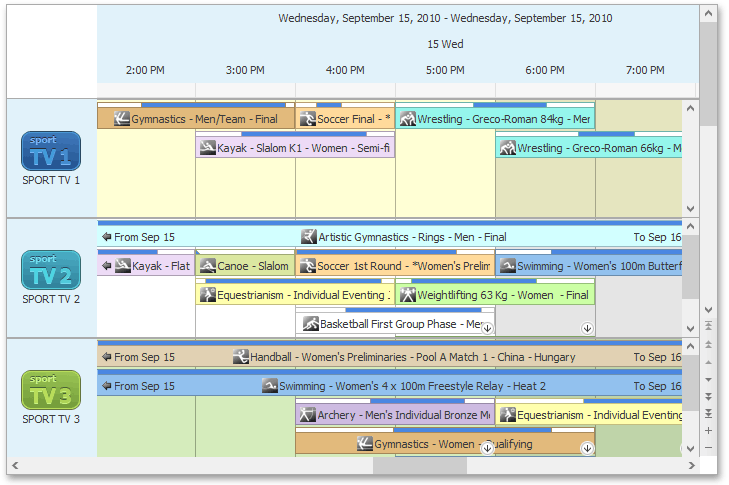This screenshot has height=485, width=729.
Task: Click the Swimming Women's 100m Butterfly icon
Action: (x=508, y=266)
